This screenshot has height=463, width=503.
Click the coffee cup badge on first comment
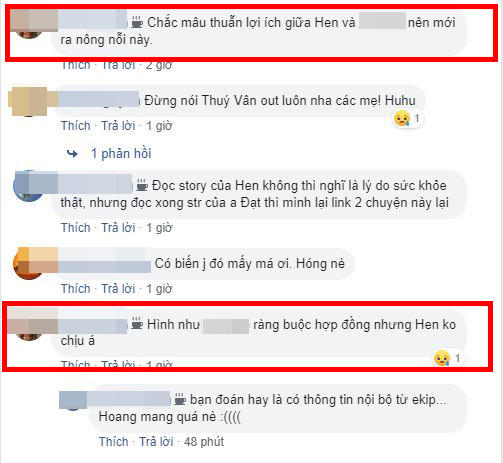(x=137, y=22)
